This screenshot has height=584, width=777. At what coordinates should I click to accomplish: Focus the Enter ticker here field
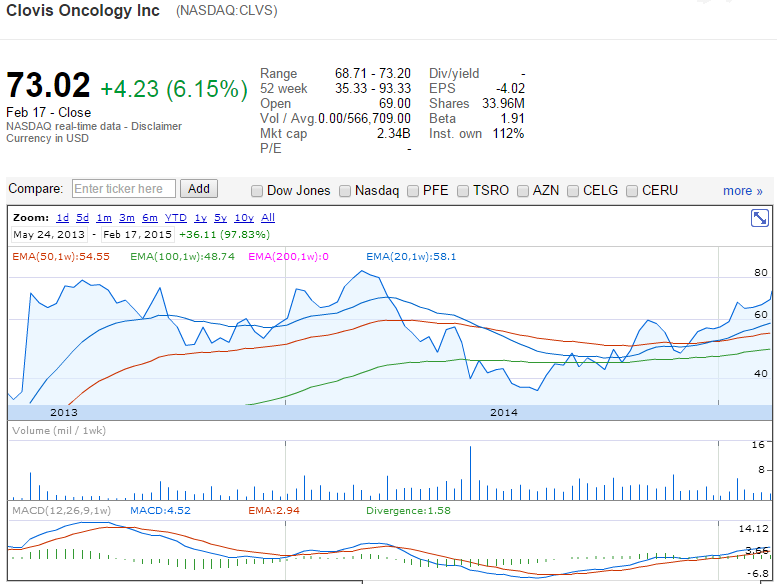(x=124, y=189)
